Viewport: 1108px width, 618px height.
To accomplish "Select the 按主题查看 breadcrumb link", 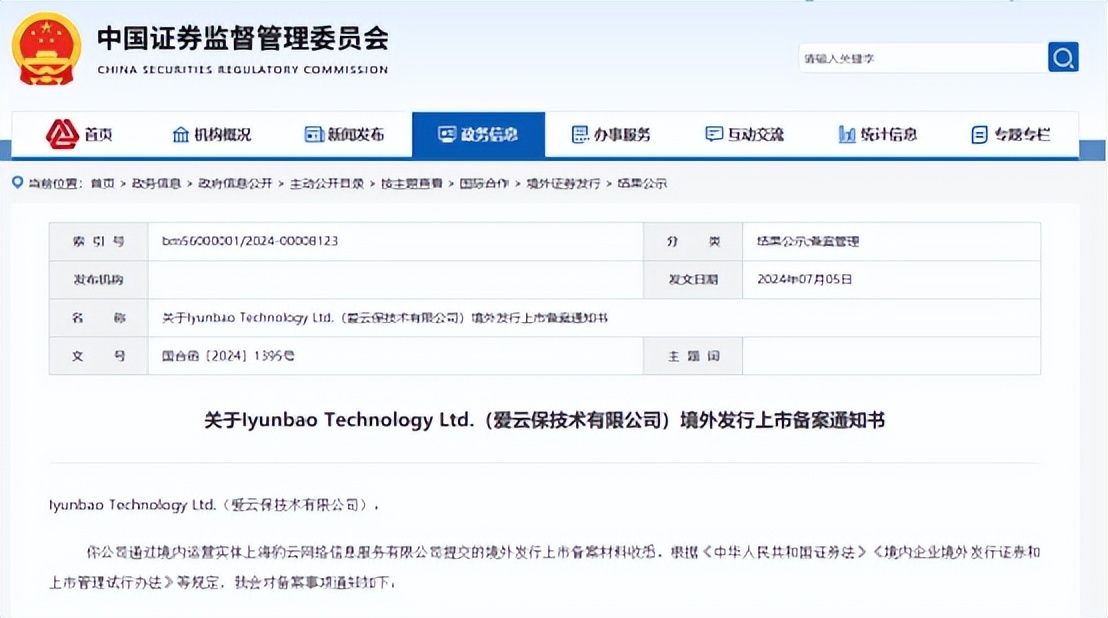I will (x=411, y=184).
